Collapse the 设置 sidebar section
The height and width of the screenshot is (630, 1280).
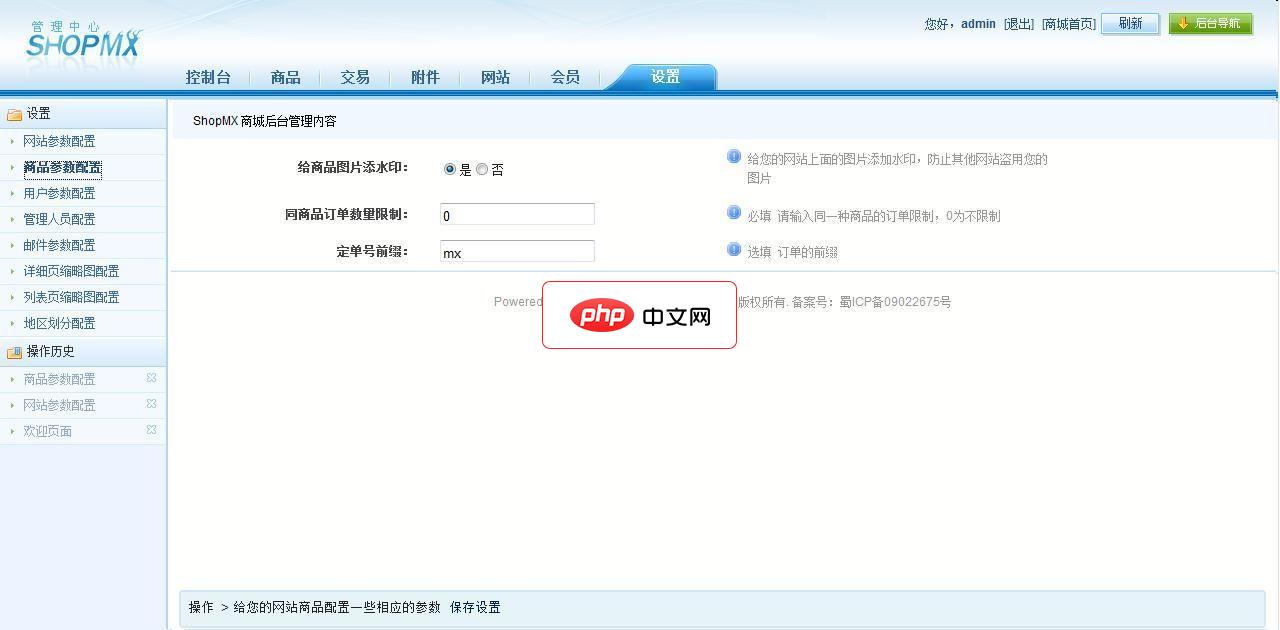(x=35, y=113)
